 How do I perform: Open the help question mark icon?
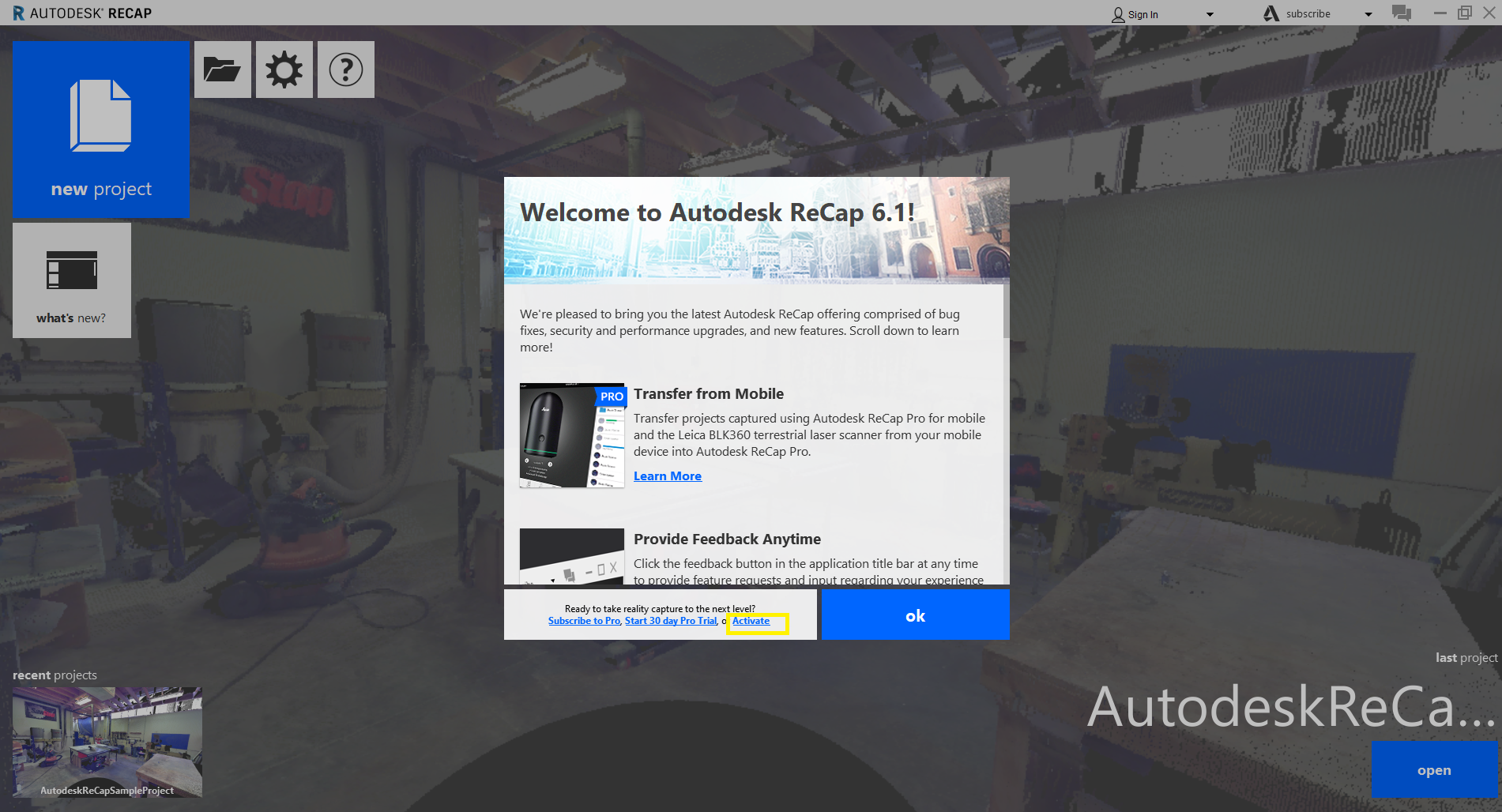346,70
